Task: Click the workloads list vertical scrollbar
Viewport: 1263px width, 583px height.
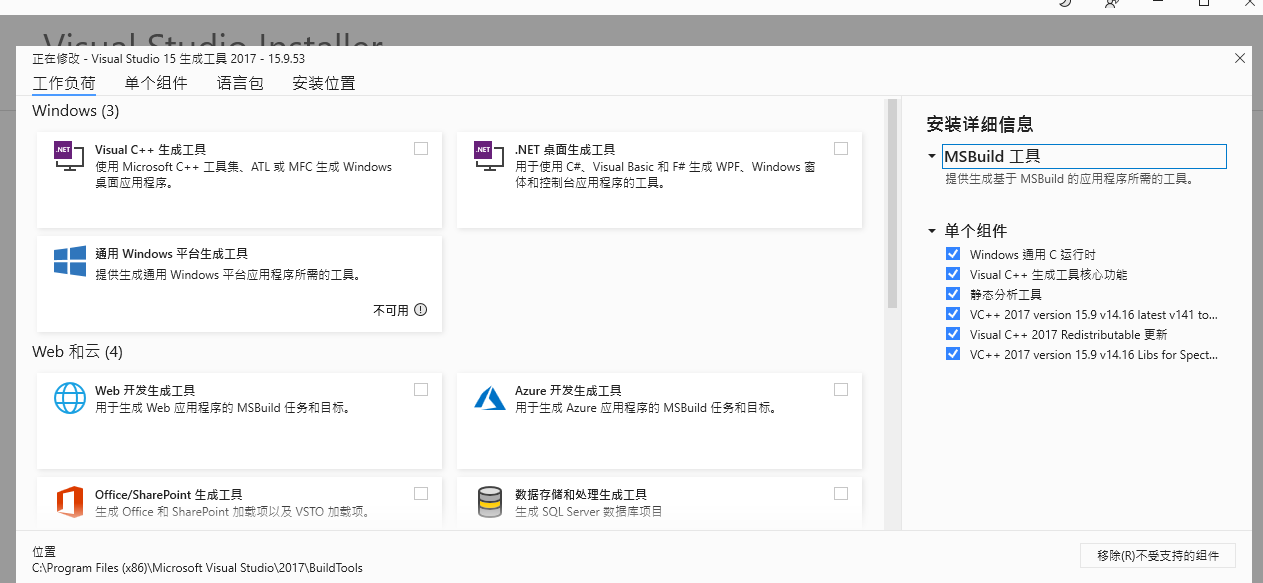Action: click(892, 204)
